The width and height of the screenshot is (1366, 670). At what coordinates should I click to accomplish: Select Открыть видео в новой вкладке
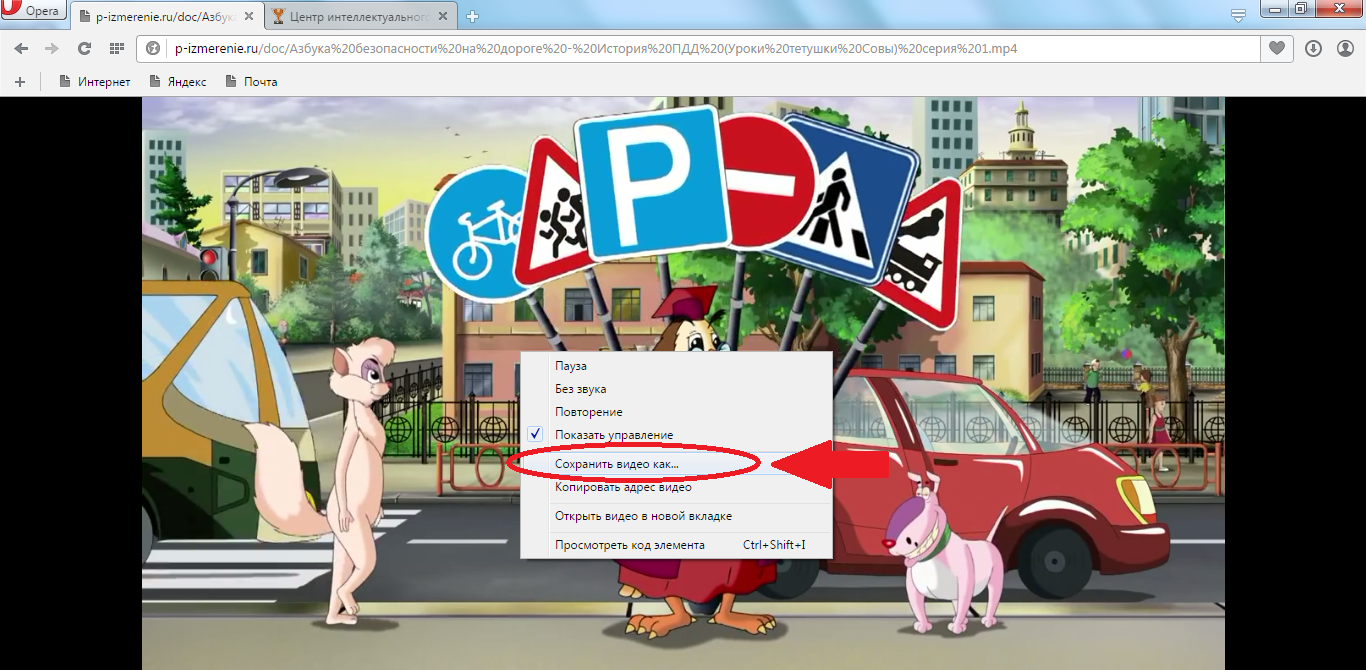point(677,516)
